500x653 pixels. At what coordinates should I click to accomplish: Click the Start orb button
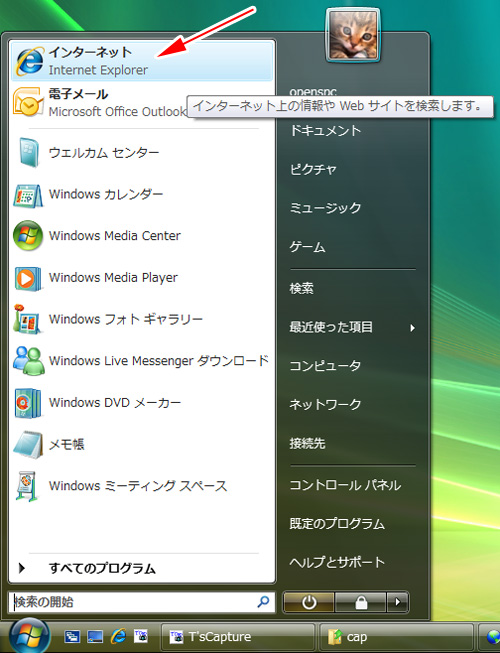(29, 636)
